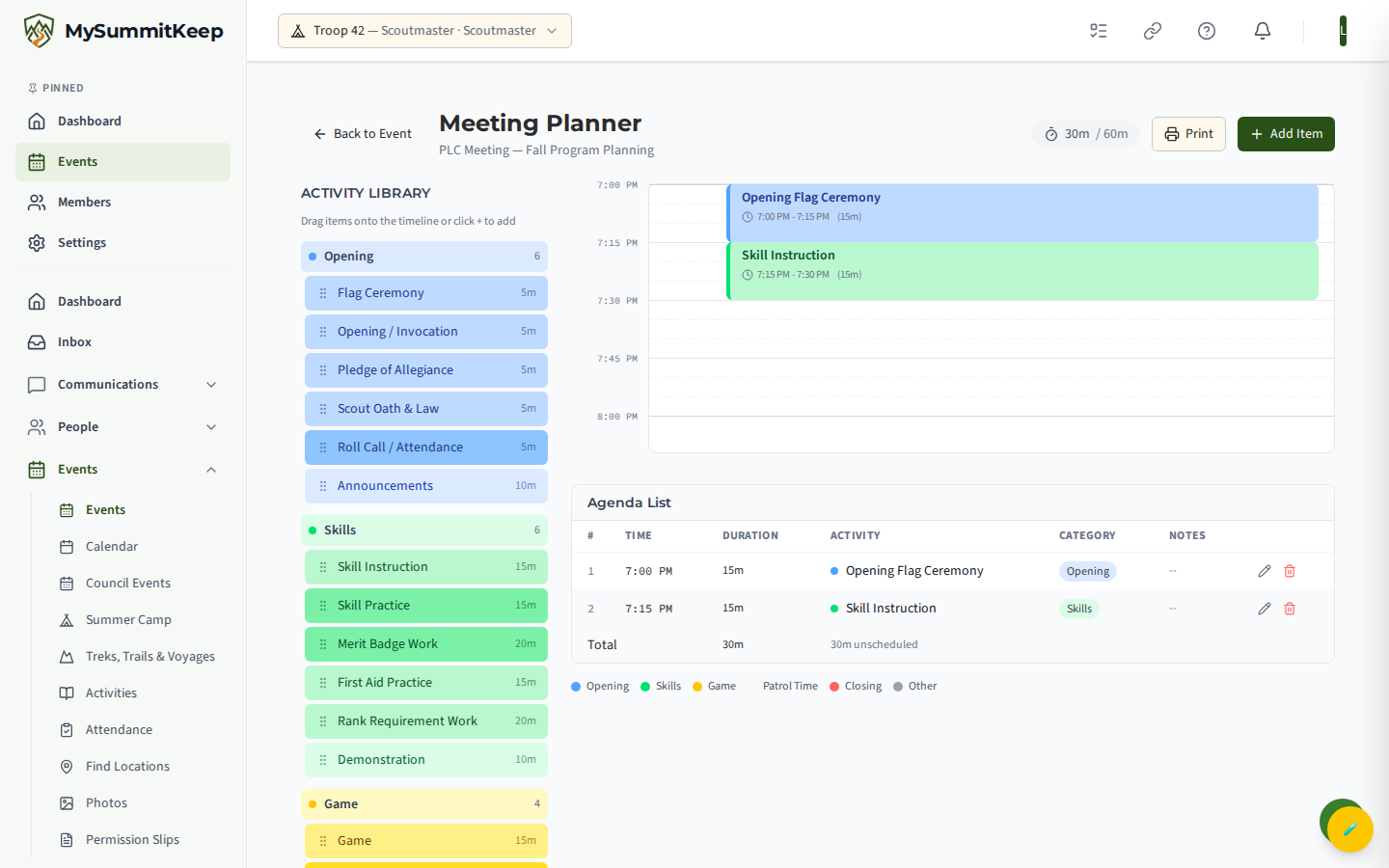The width and height of the screenshot is (1389, 868).
Task: Click the 30m / 60m duration indicator
Action: [x=1086, y=134]
